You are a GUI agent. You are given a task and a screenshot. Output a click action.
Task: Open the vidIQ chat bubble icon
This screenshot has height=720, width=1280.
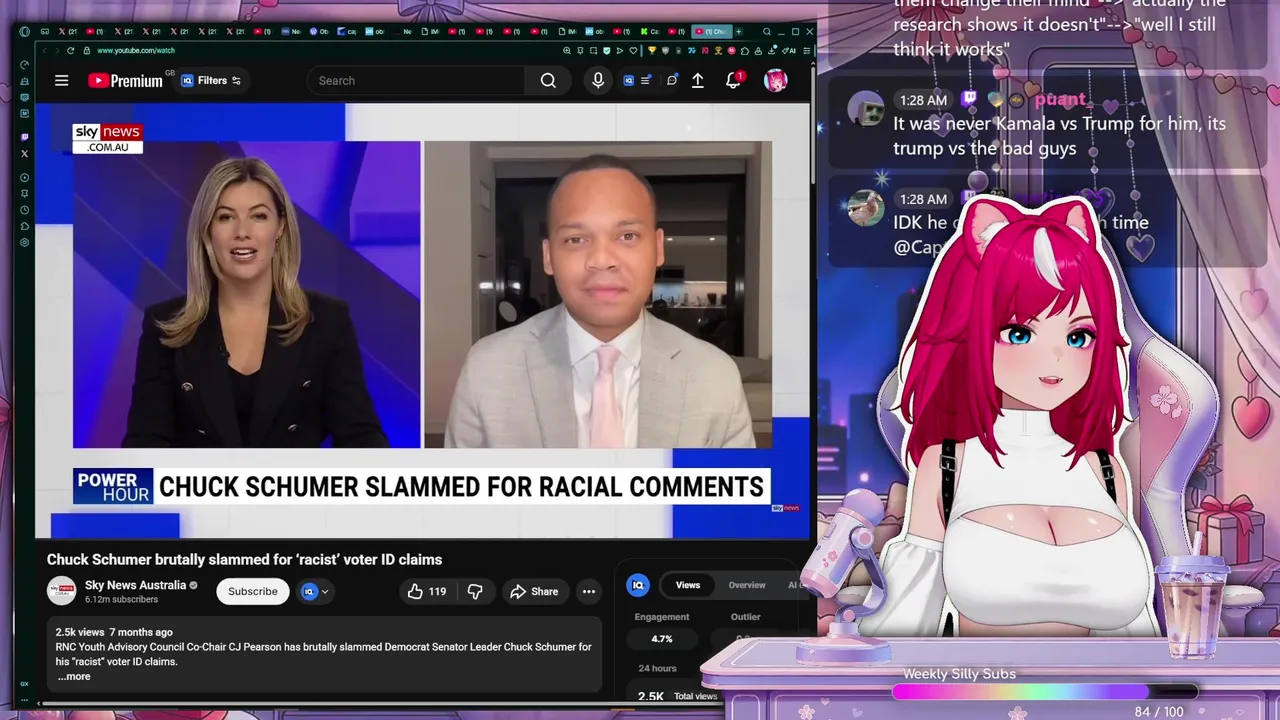(x=672, y=81)
